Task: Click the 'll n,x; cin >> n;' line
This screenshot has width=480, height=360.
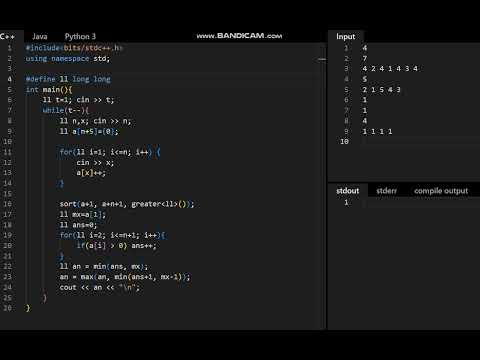Action: click(x=95, y=121)
